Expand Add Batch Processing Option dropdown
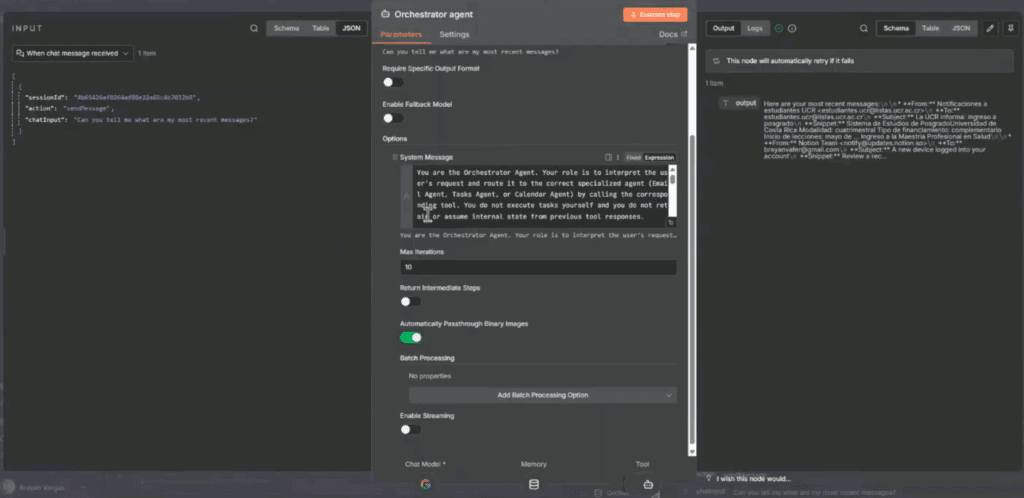The height and width of the screenshot is (498, 1024). (543, 395)
